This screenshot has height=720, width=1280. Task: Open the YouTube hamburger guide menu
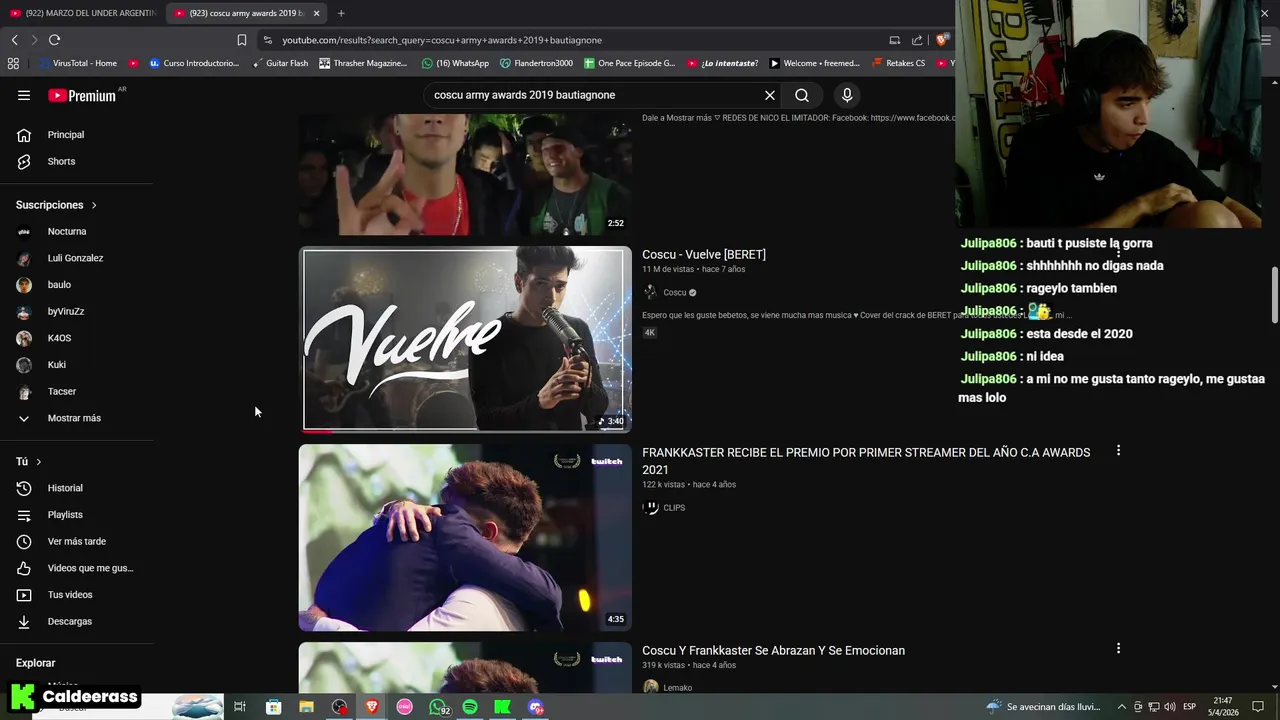click(24, 95)
